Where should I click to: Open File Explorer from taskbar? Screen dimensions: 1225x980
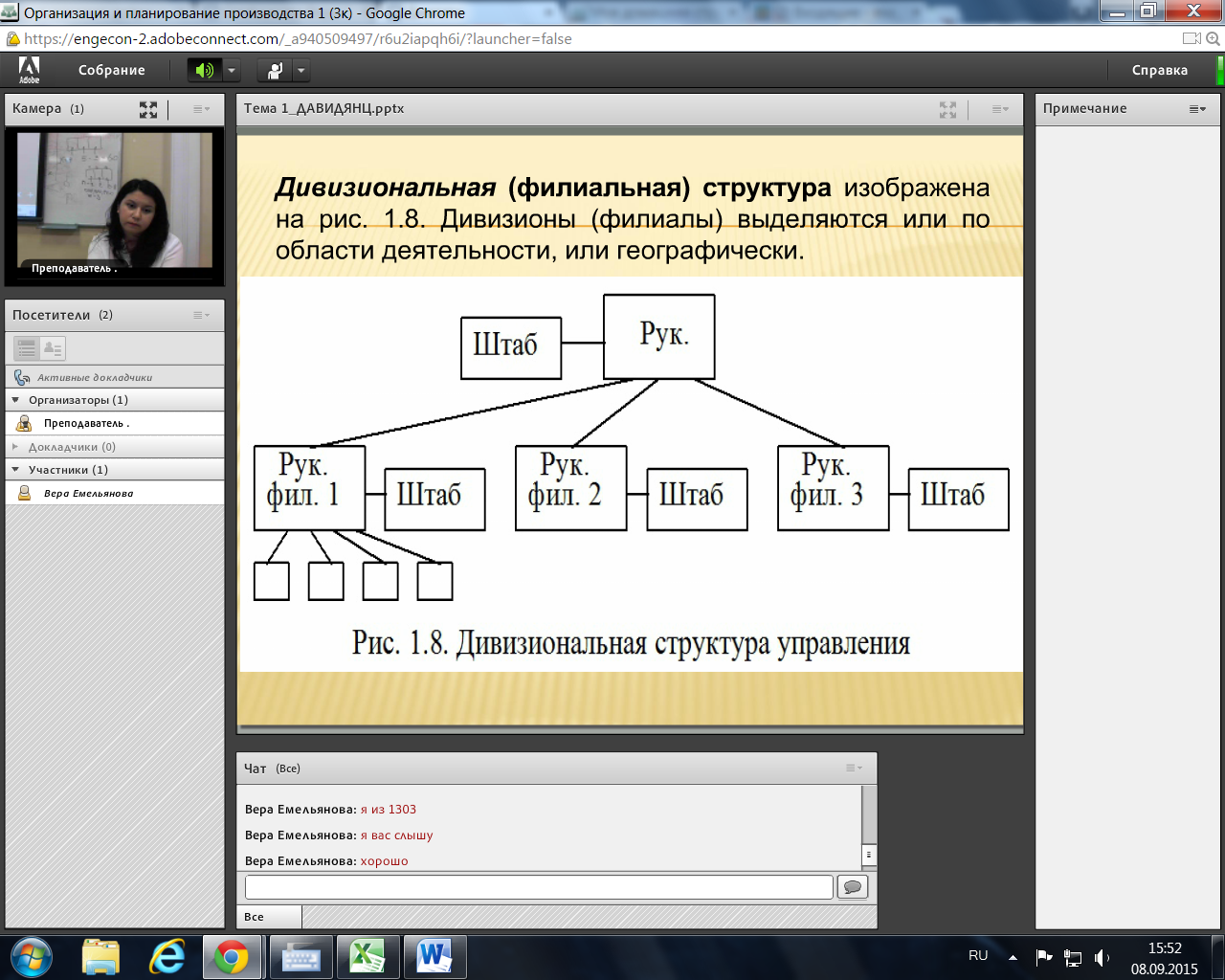100,956
